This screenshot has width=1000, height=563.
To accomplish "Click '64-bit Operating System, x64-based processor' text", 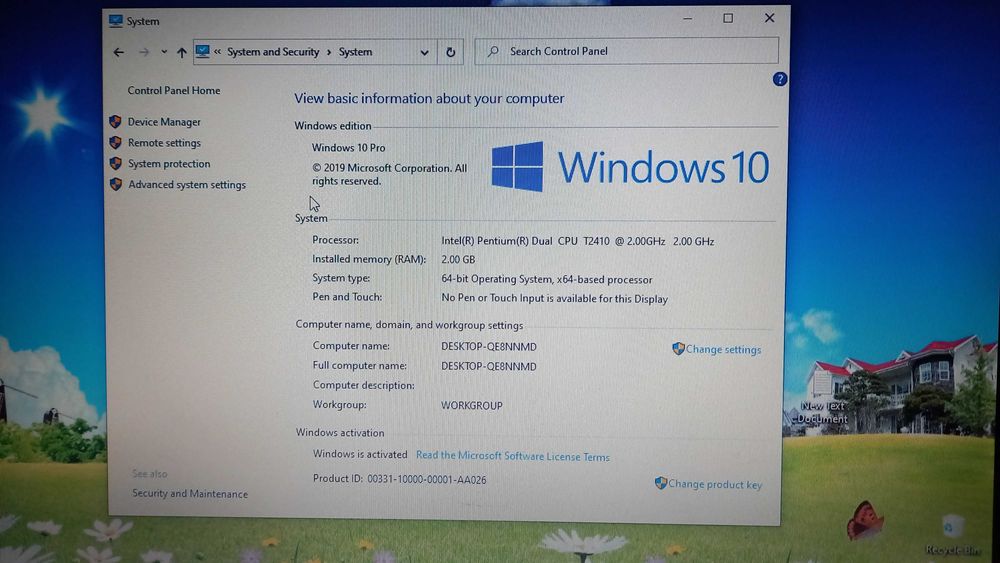I will 547,279.
